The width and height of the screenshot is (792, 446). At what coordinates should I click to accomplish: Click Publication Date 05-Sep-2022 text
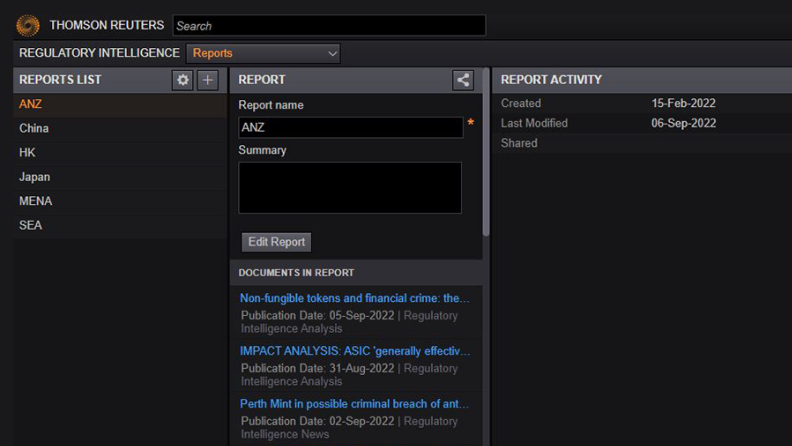coord(318,316)
